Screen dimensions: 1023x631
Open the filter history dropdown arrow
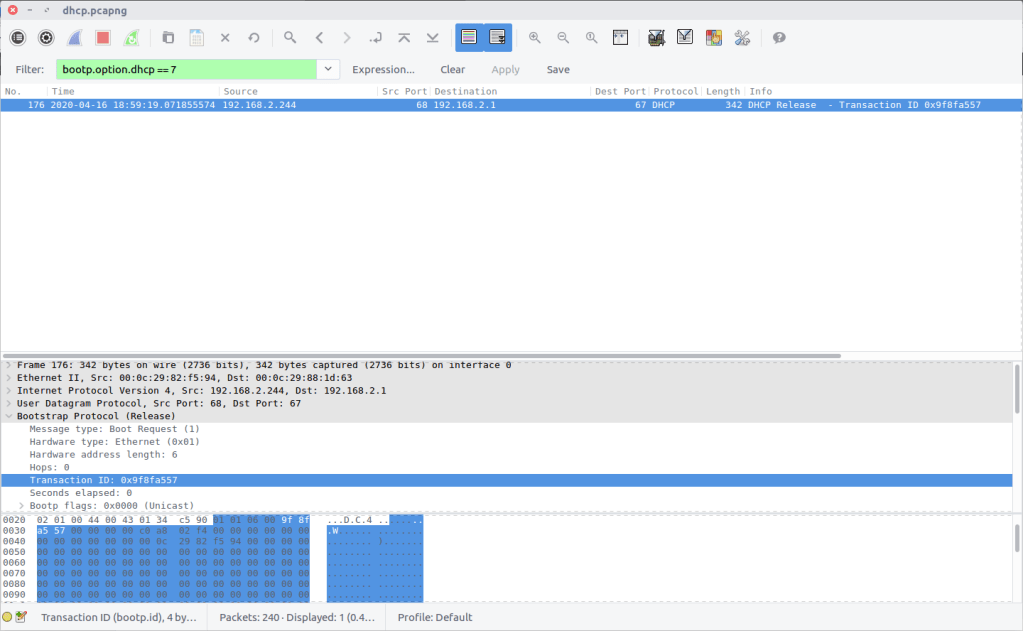(x=328, y=69)
